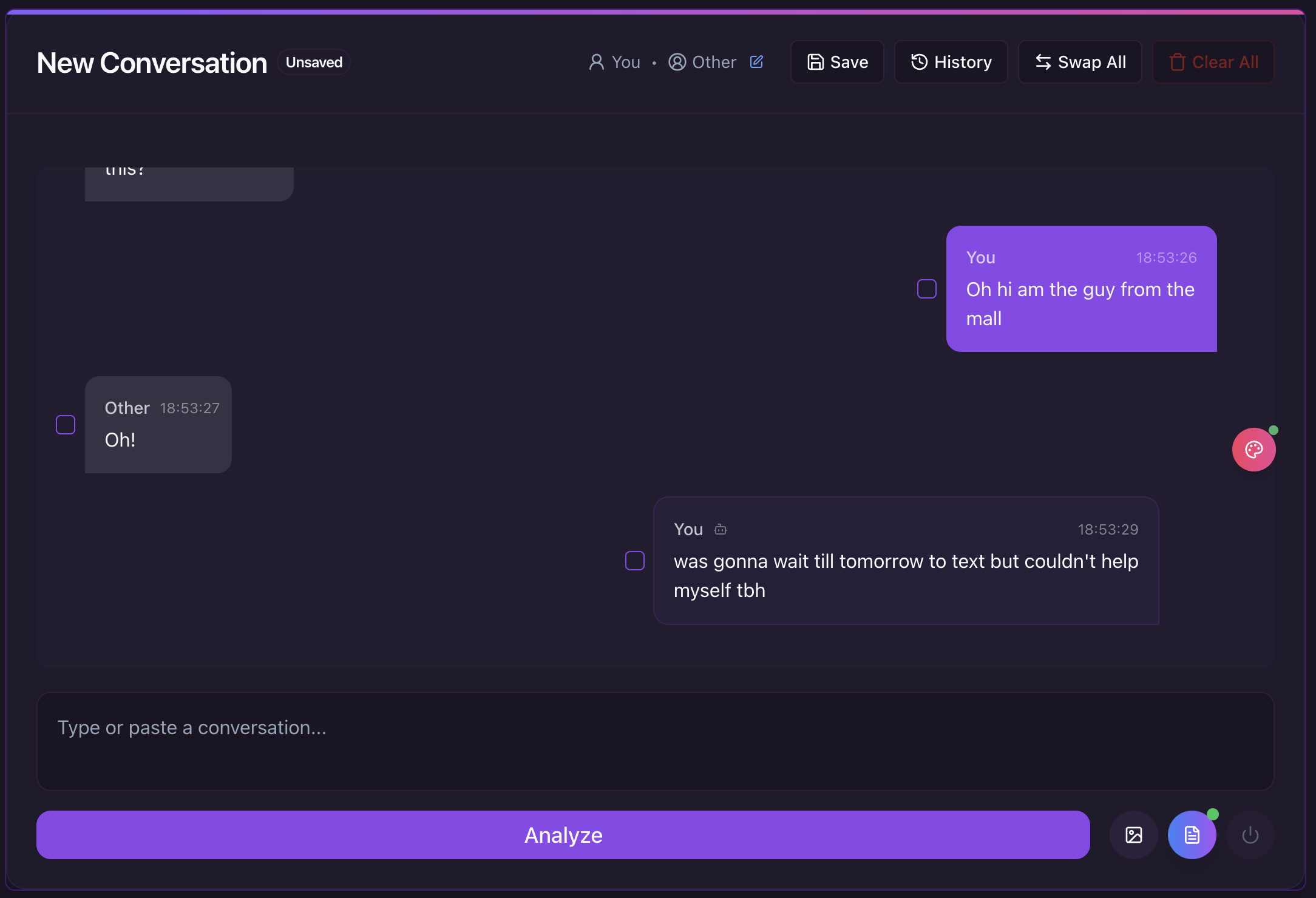Screen dimensions: 1316x898
Task: Click the New Conversation title
Action: pos(152,62)
